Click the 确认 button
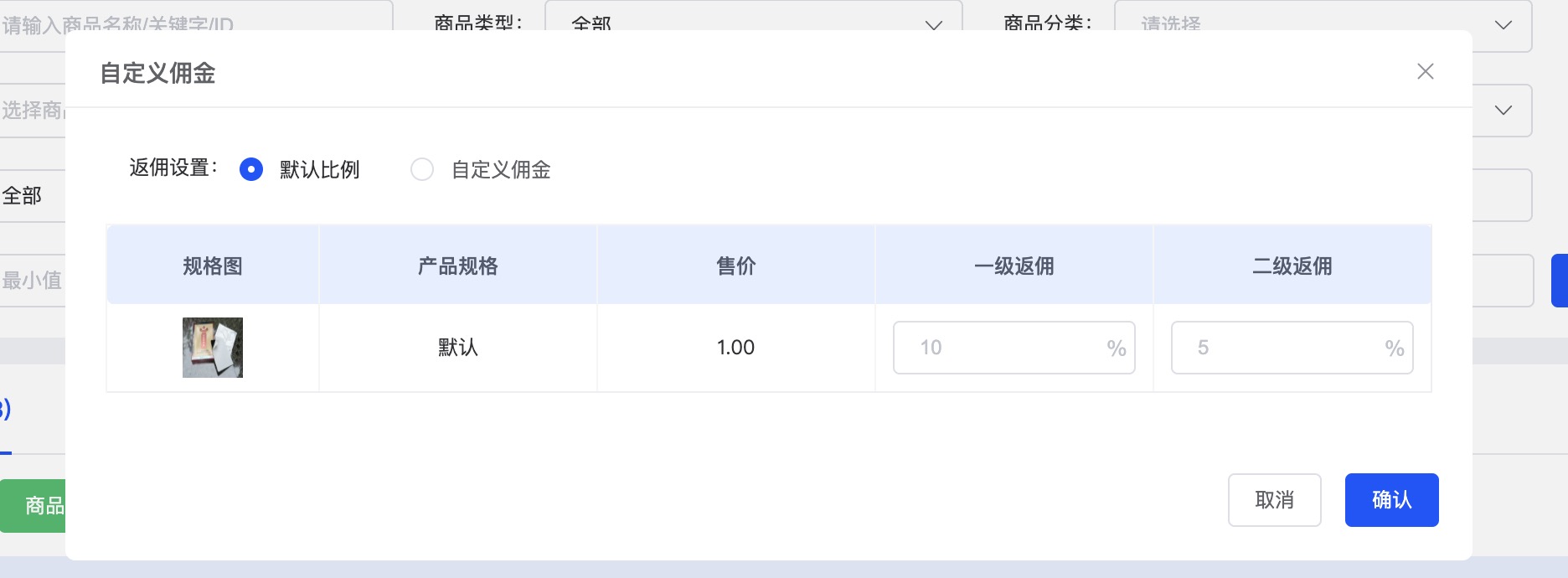The width and height of the screenshot is (1568, 578). tap(1391, 500)
